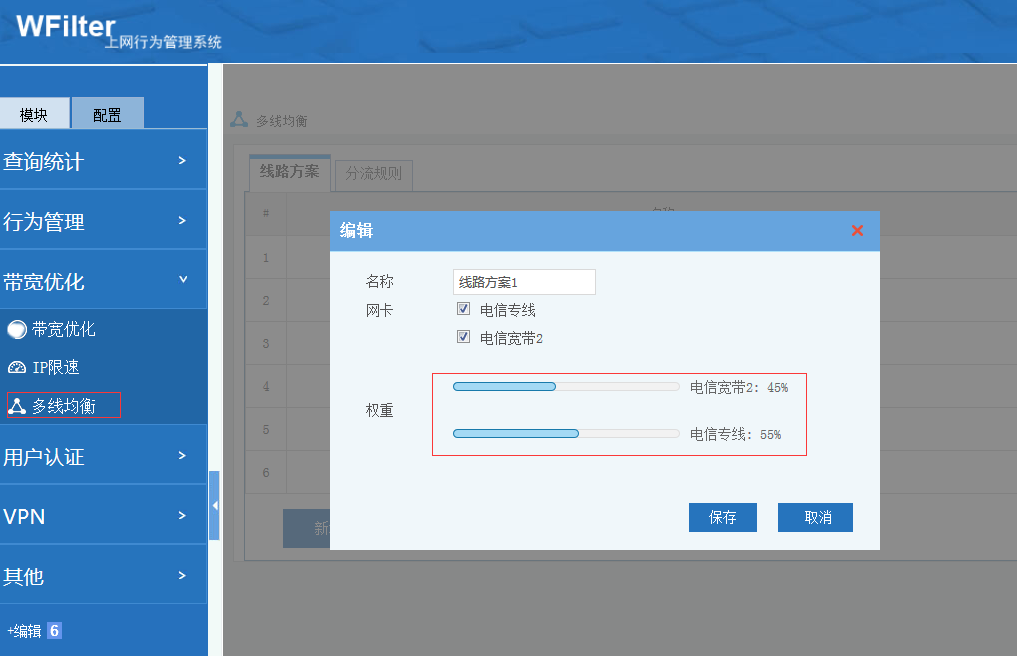Image resolution: width=1017 pixels, height=656 pixels.
Task: Click the bandwidth optimization icon (带宽优化)
Action: [17, 329]
